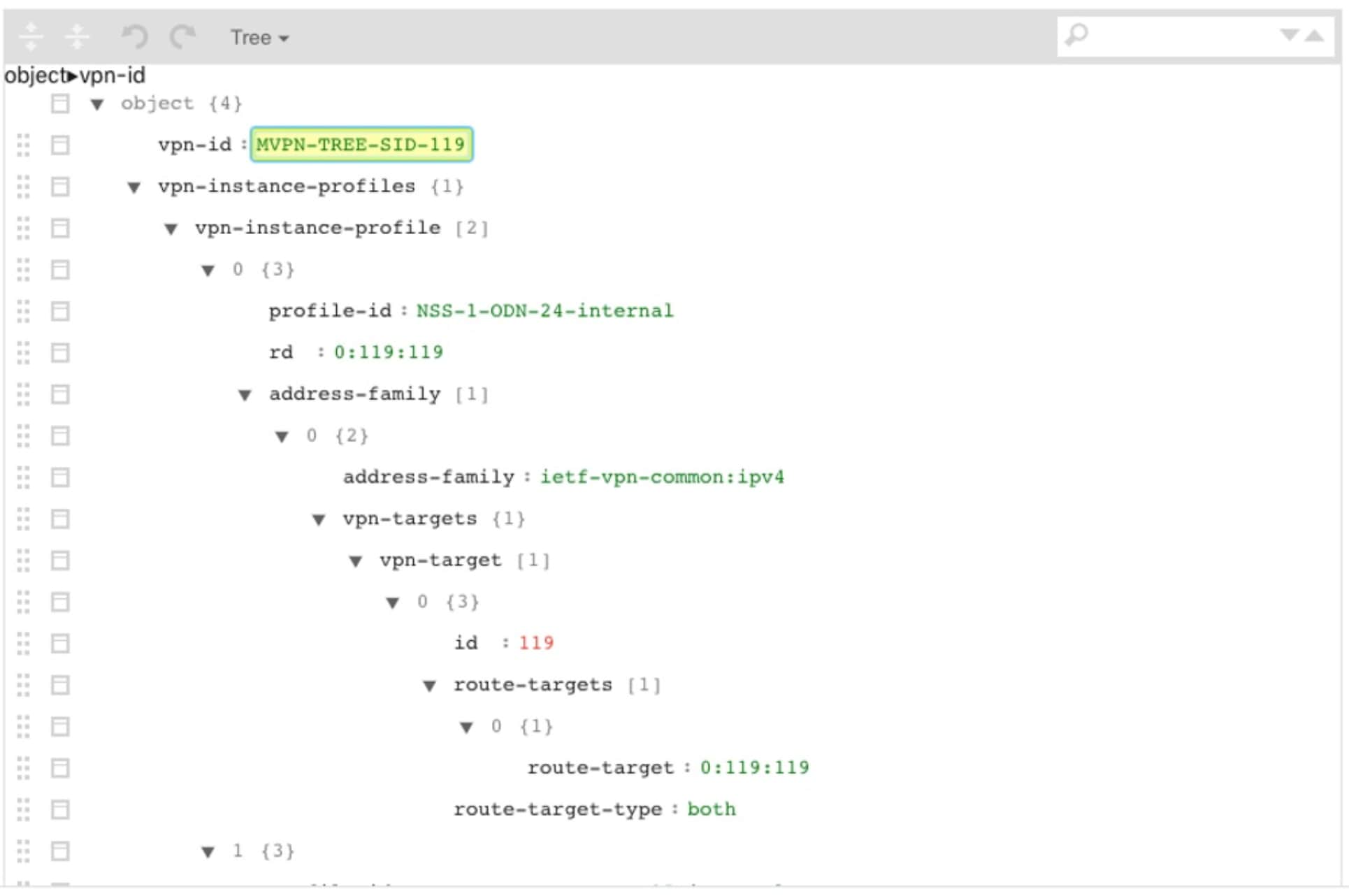The width and height of the screenshot is (1349, 896).
Task: Click the vpn-id breadcrumb item
Action: pos(112,75)
